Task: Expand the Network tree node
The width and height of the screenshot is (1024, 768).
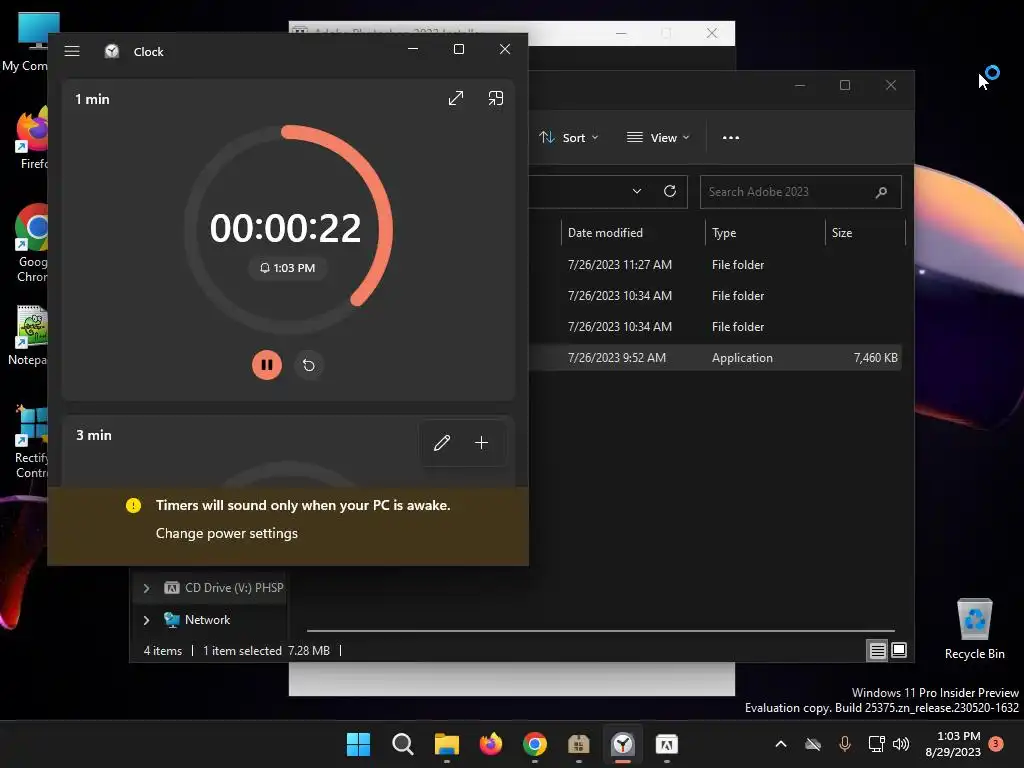Action: (x=146, y=620)
